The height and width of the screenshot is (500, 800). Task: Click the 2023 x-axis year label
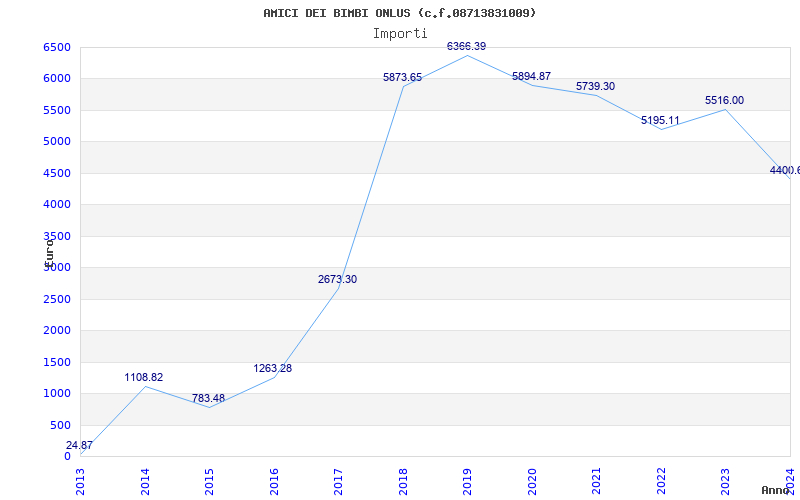point(726,482)
